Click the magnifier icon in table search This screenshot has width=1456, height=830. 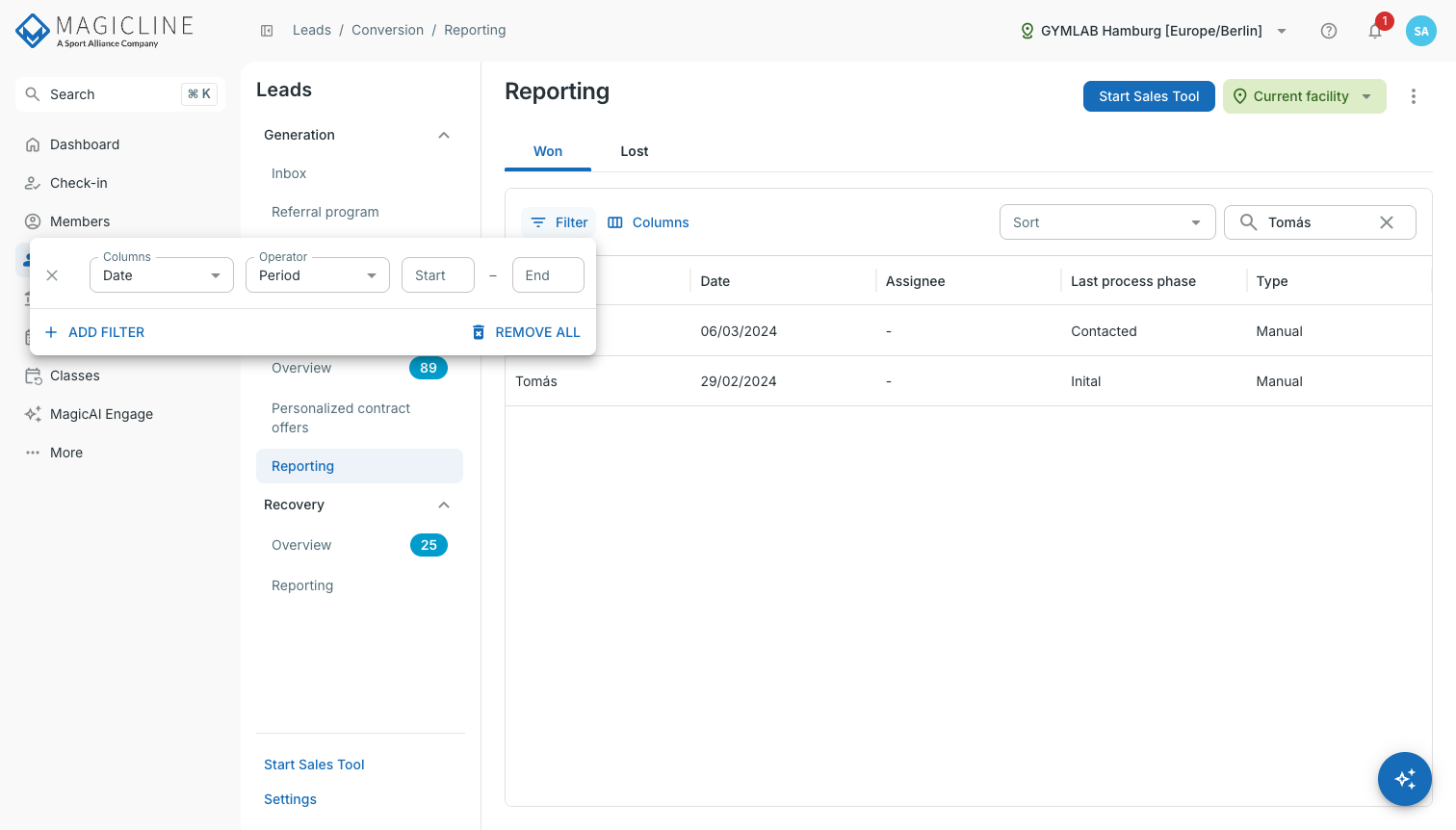[1248, 222]
